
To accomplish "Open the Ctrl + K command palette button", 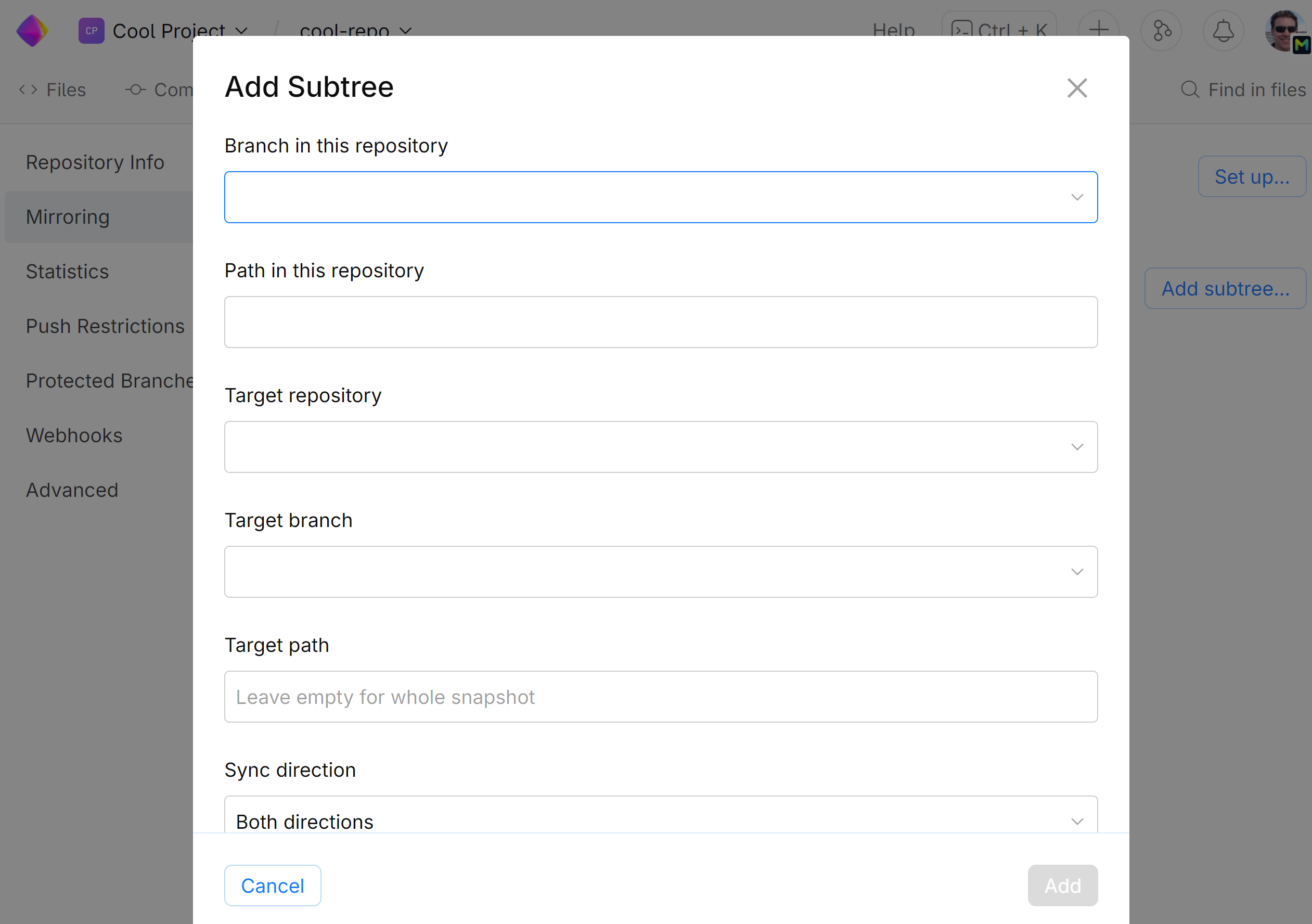I will [x=999, y=29].
